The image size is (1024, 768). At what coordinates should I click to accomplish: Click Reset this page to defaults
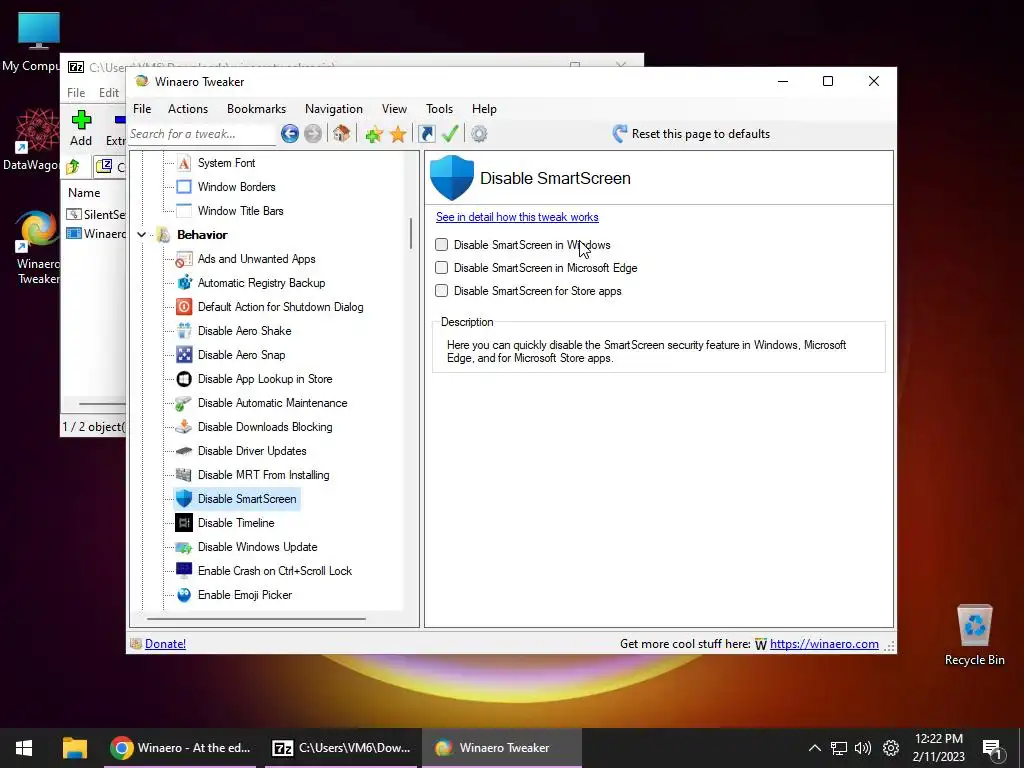(x=691, y=134)
